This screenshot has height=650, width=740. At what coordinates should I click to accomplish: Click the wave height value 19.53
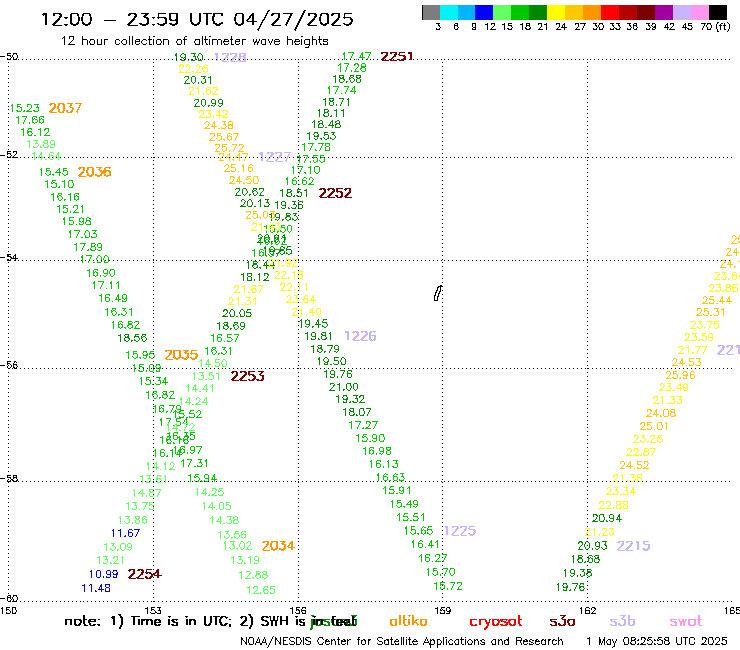[x=321, y=136]
